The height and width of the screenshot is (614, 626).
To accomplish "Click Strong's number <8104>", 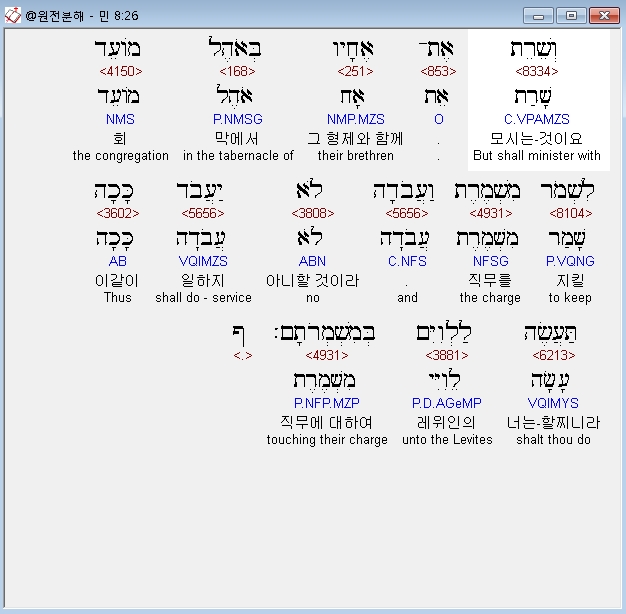I will click(571, 213).
